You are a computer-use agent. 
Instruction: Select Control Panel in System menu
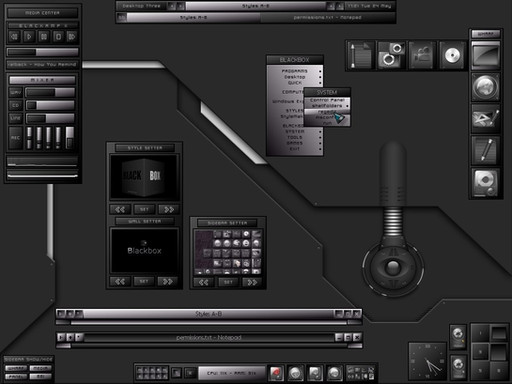[x=327, y=100]
